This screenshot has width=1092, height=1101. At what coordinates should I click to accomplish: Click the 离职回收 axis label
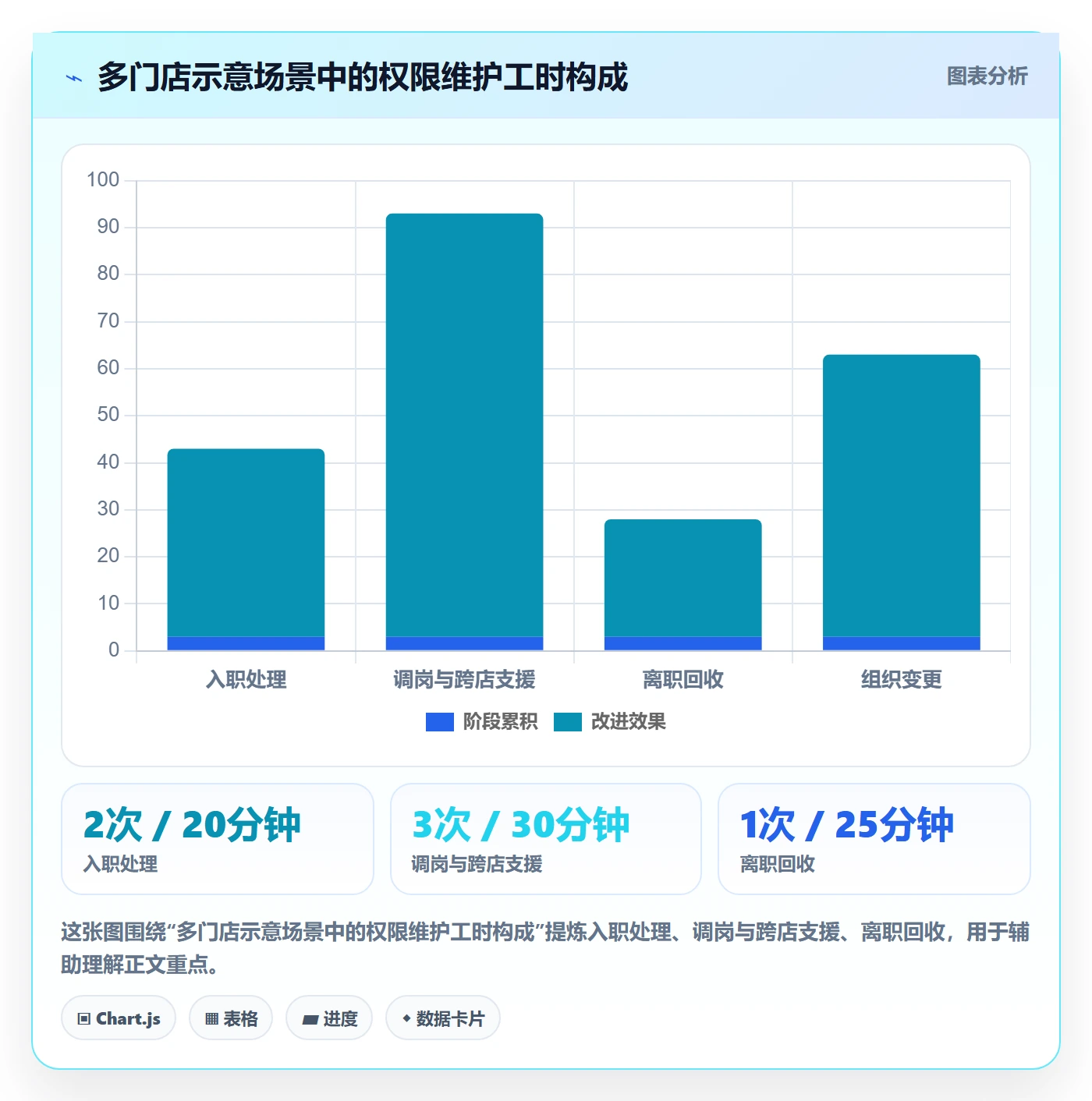click(682, 680)
